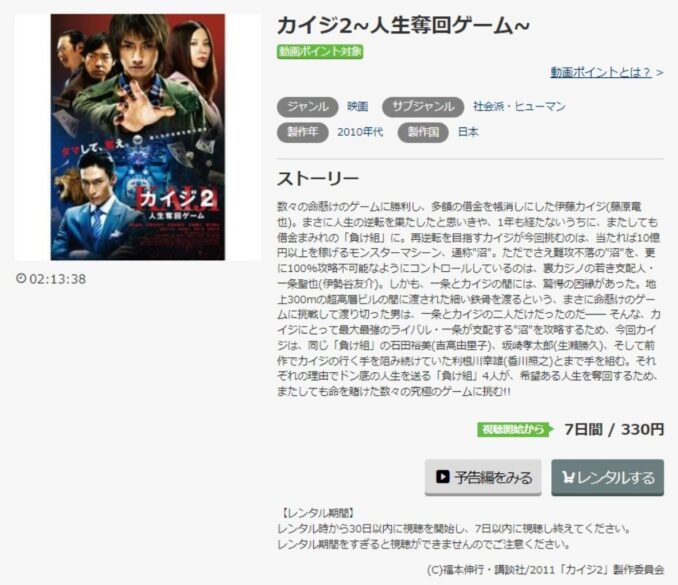Open the 社会派・ヒューマン subgenre link

[519, 106]
